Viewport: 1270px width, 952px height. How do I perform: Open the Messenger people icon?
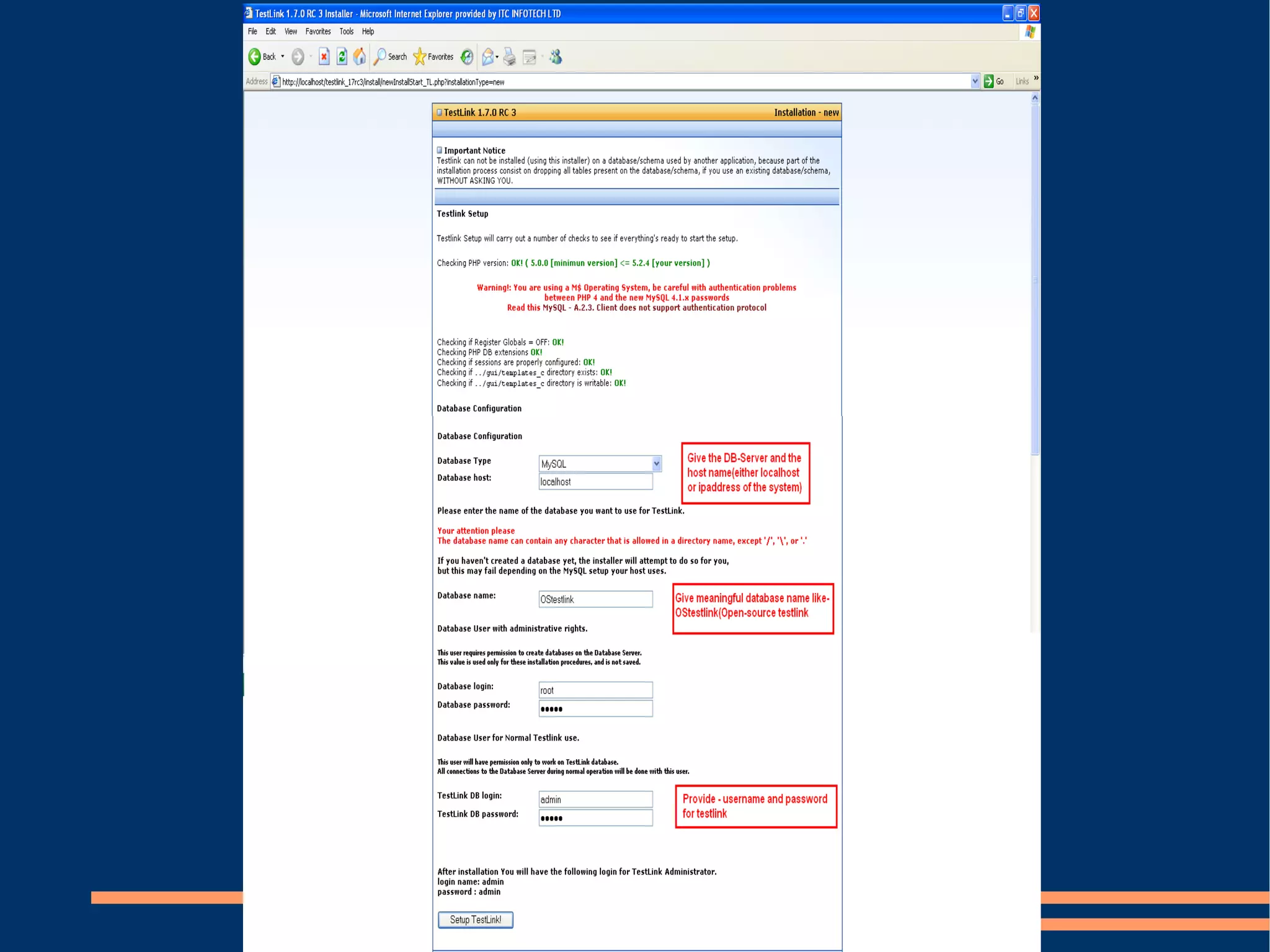(x=556, y=57)
